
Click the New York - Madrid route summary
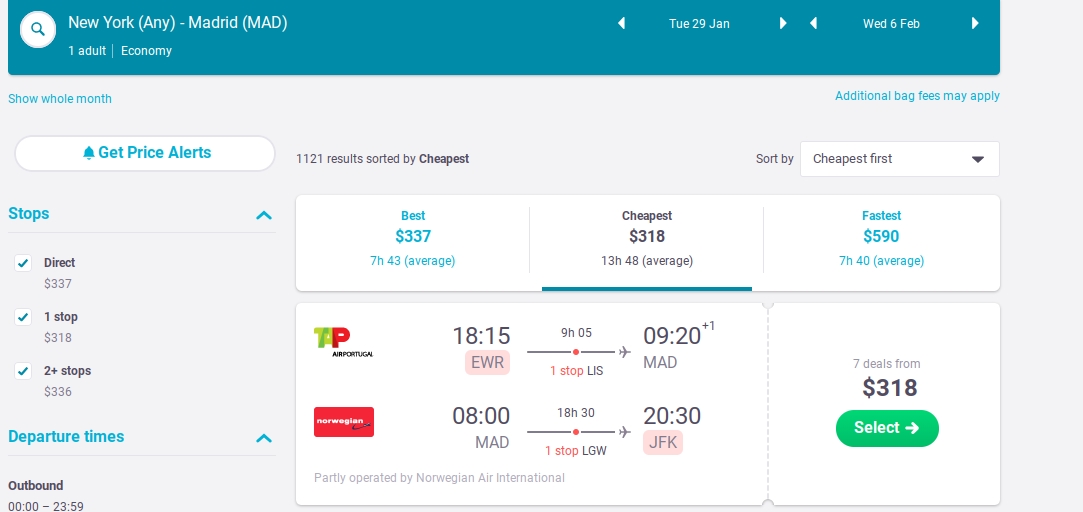[178, 23]
